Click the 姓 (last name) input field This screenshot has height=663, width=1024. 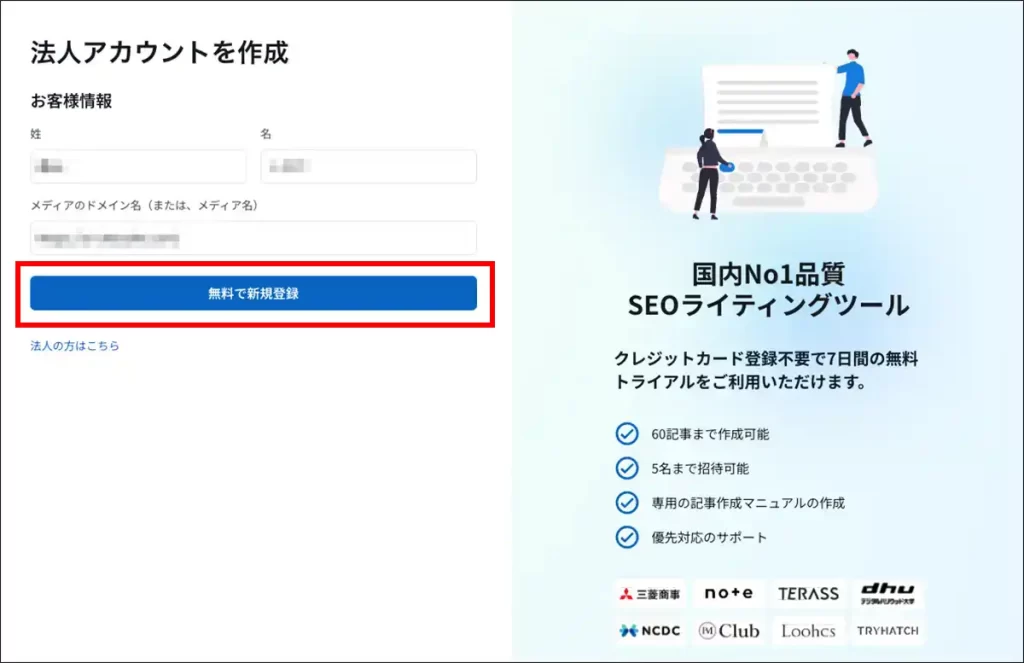coord(138,167)
